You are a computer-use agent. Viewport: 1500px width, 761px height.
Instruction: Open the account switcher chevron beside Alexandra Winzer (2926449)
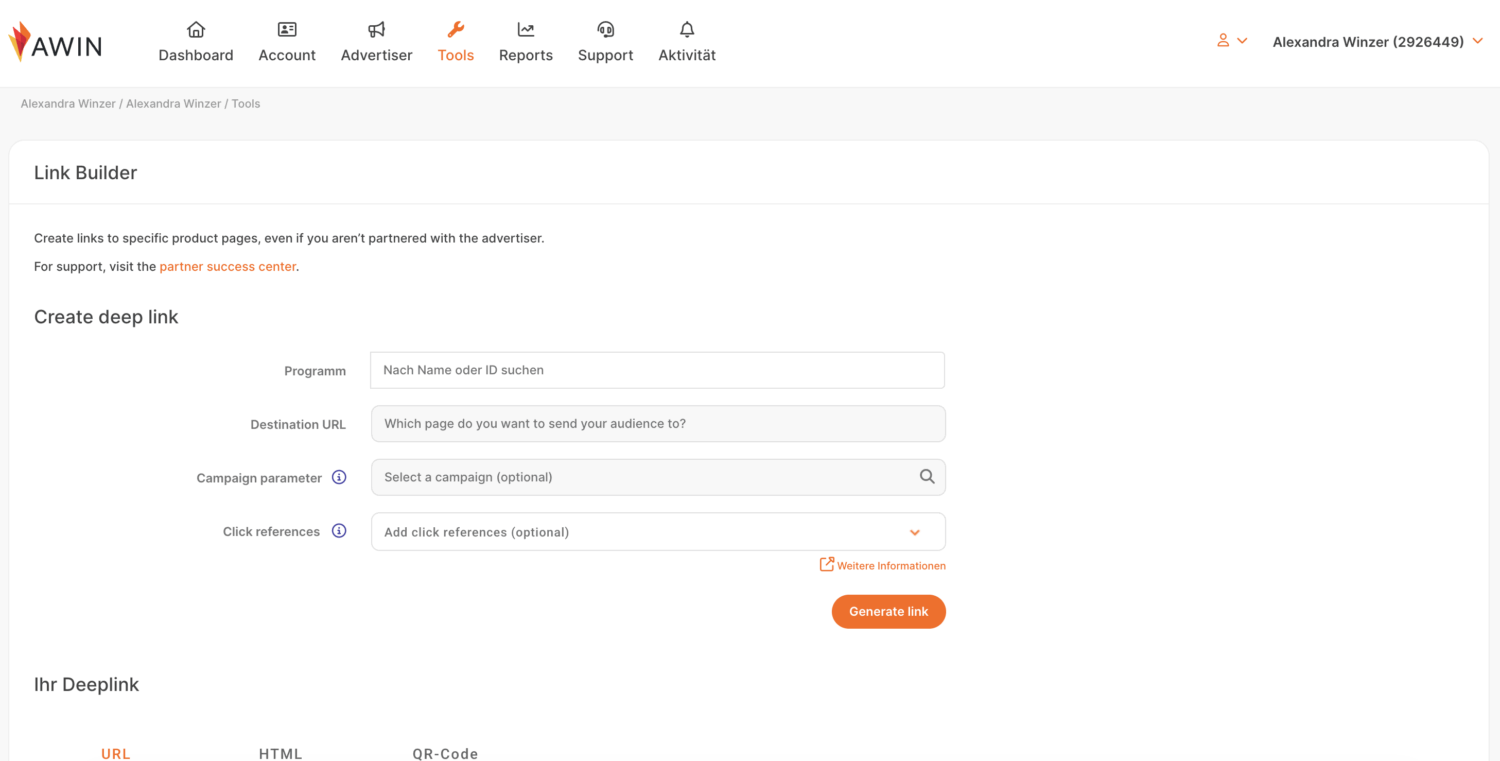pyautogui.click(x=1478, y=42)
